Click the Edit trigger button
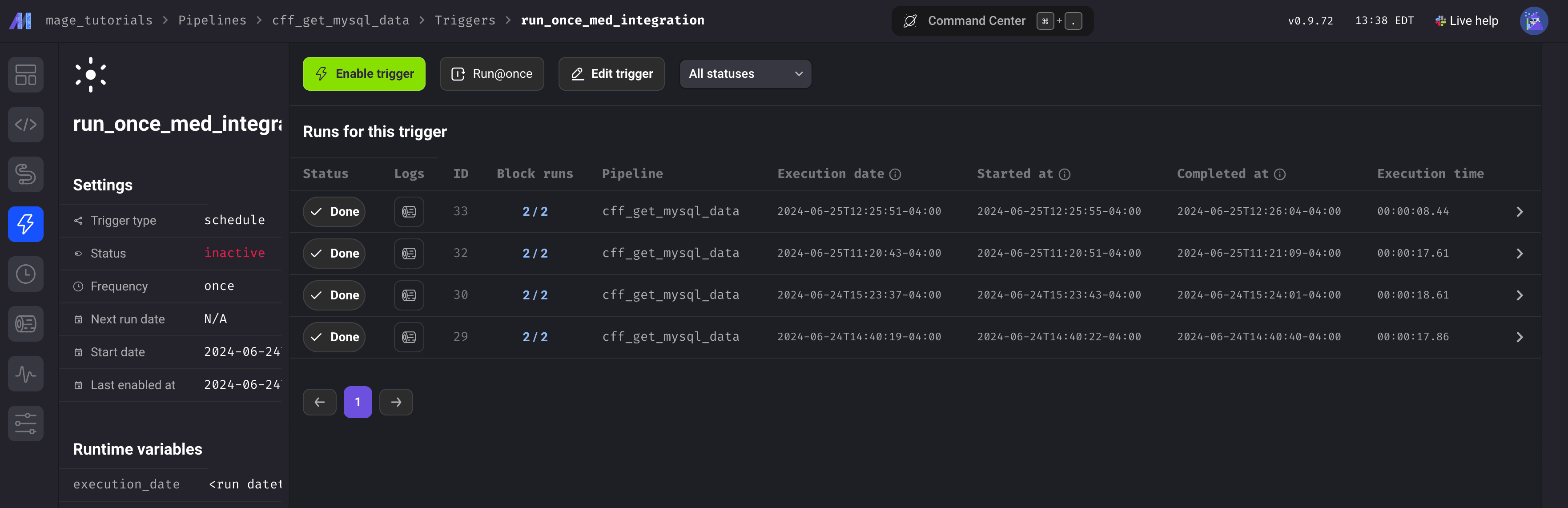 click(x=611, y=74)
